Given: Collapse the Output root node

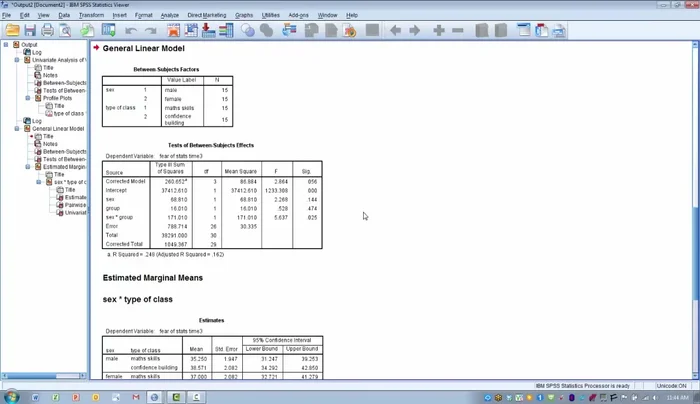Looking at the screenshot, I should point(6,45).
